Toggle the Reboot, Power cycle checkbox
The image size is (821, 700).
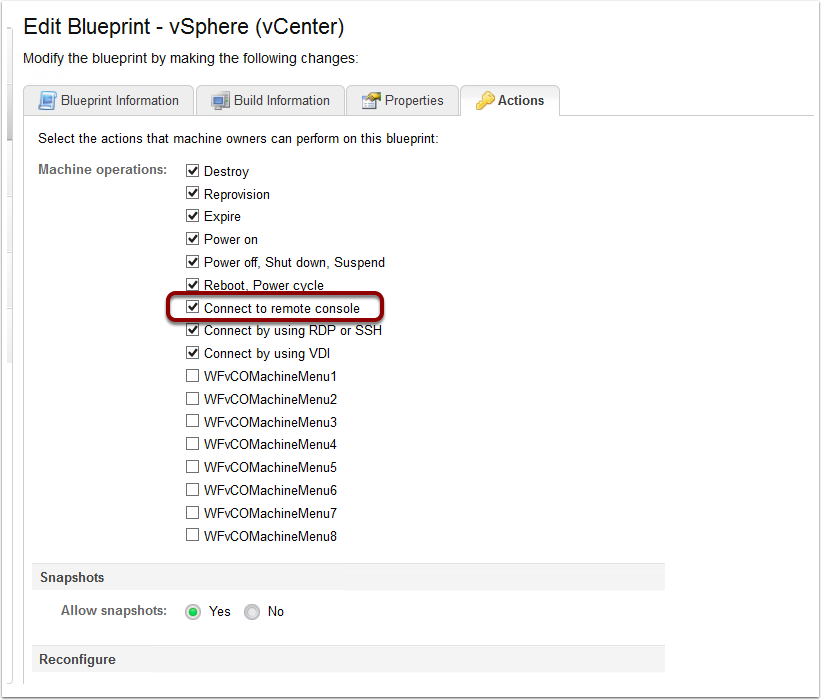coord(193,284)
